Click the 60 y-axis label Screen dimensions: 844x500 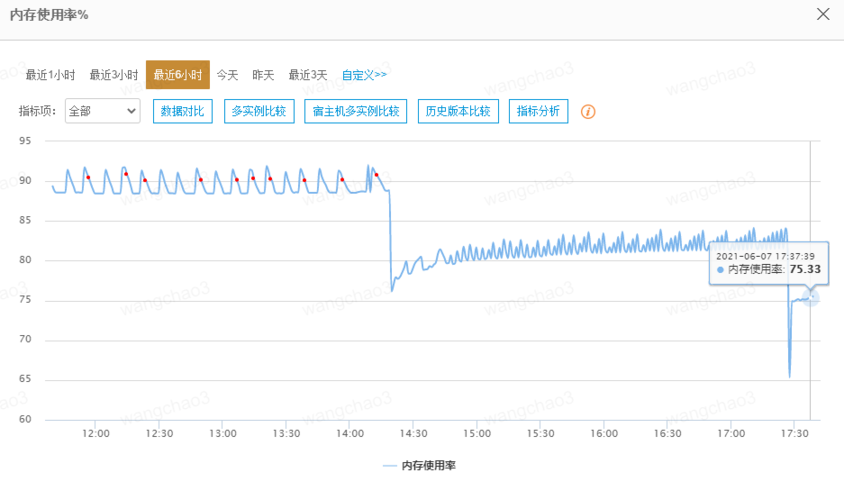coord(25,419)
